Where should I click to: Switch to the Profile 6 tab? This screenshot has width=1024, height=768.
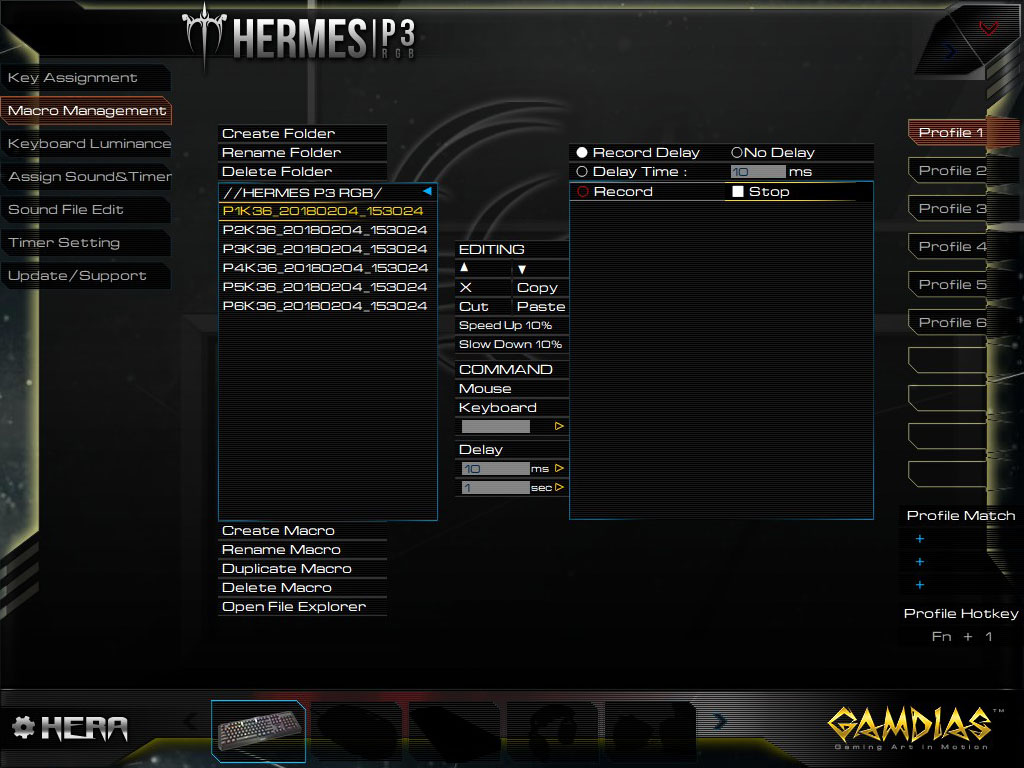click(x=950, y=322)
